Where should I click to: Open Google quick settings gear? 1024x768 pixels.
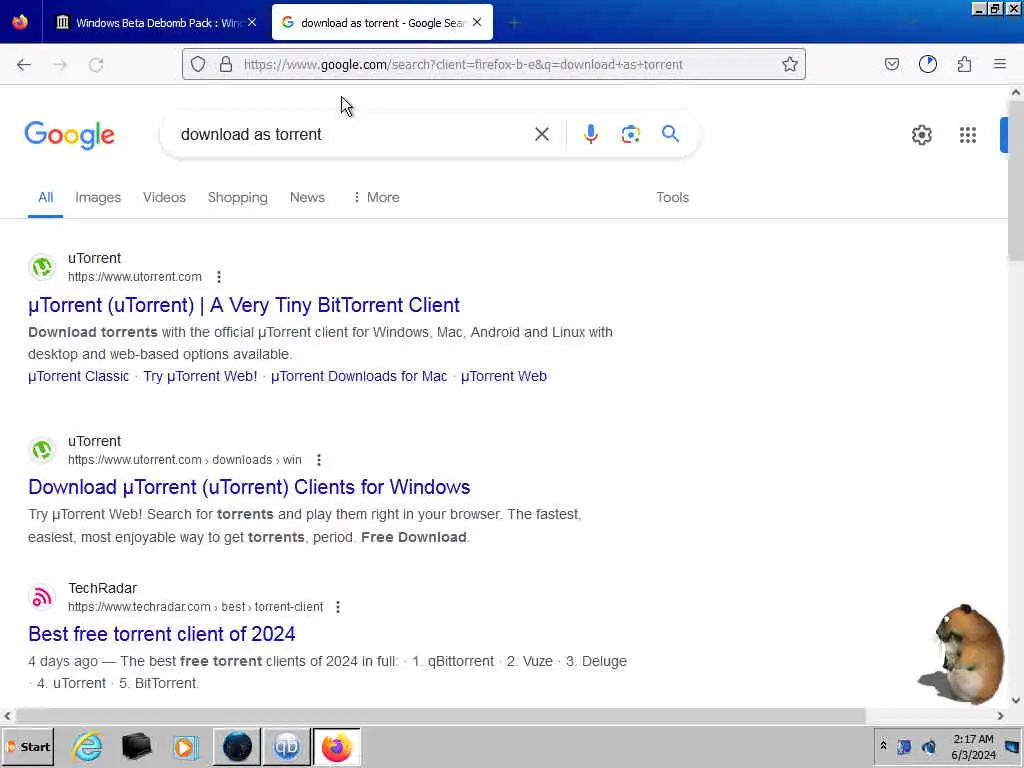[x=921, y=135]
